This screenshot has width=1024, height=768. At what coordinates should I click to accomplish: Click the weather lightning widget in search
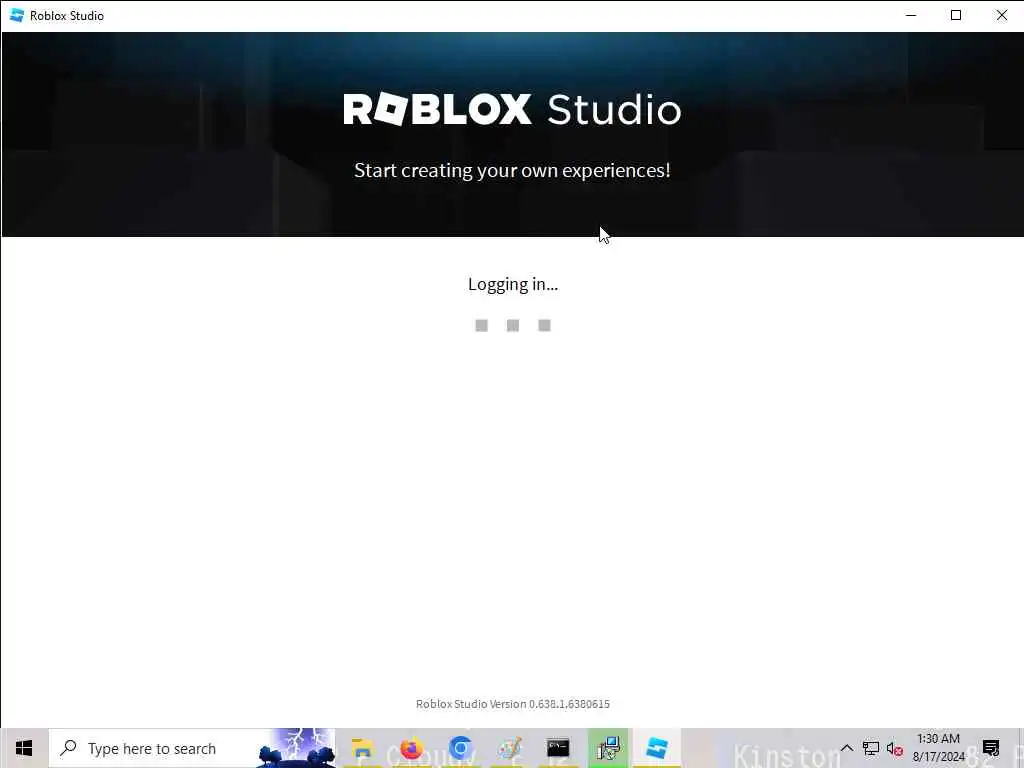tap(296, 748)
